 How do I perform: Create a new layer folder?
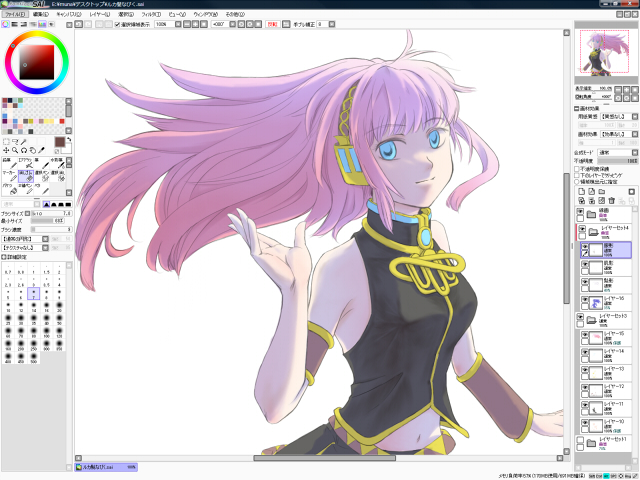602,191
